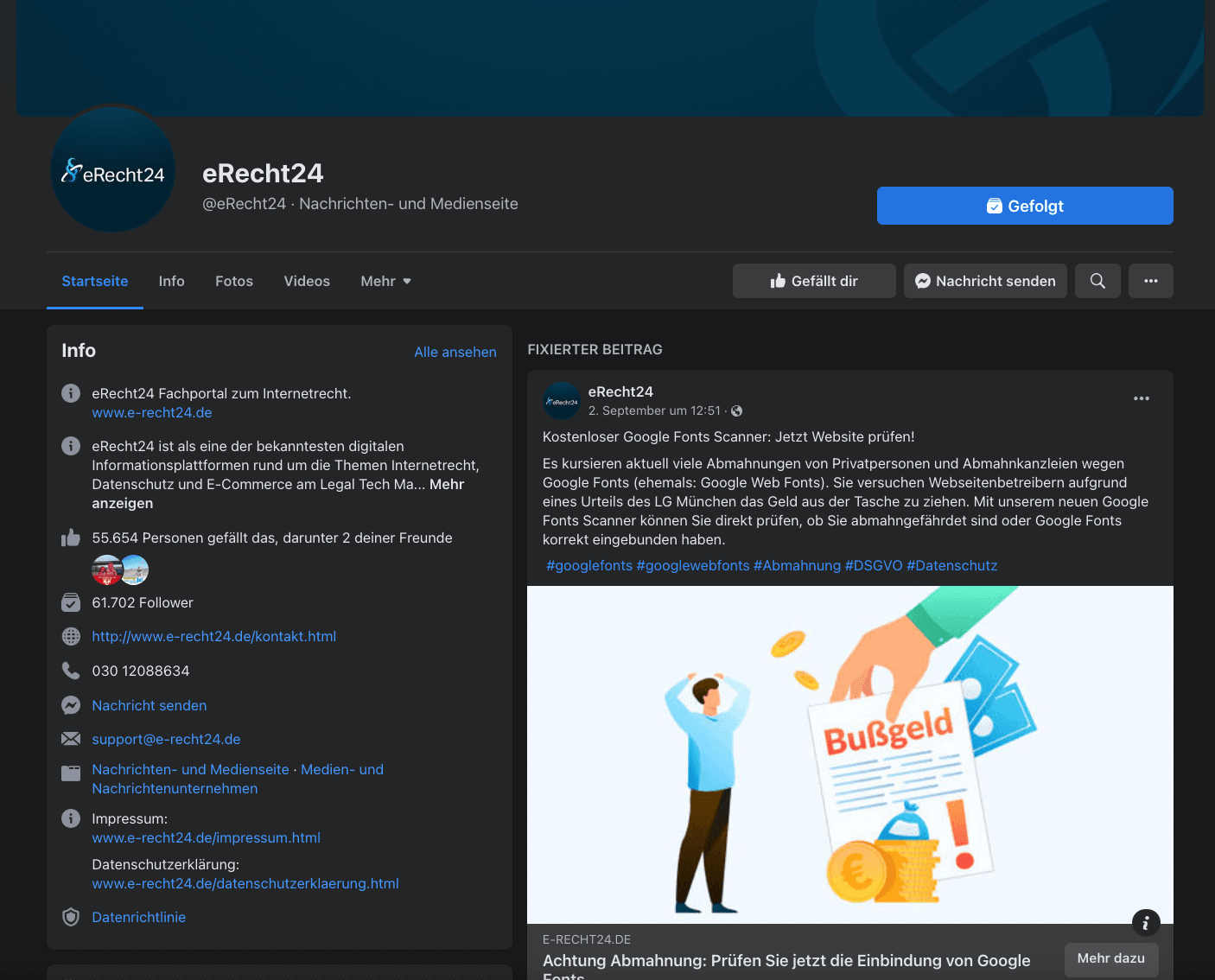Click the category folder icon
The height and width of the screenshot is (980, 1215).
(x=71, y=773)
